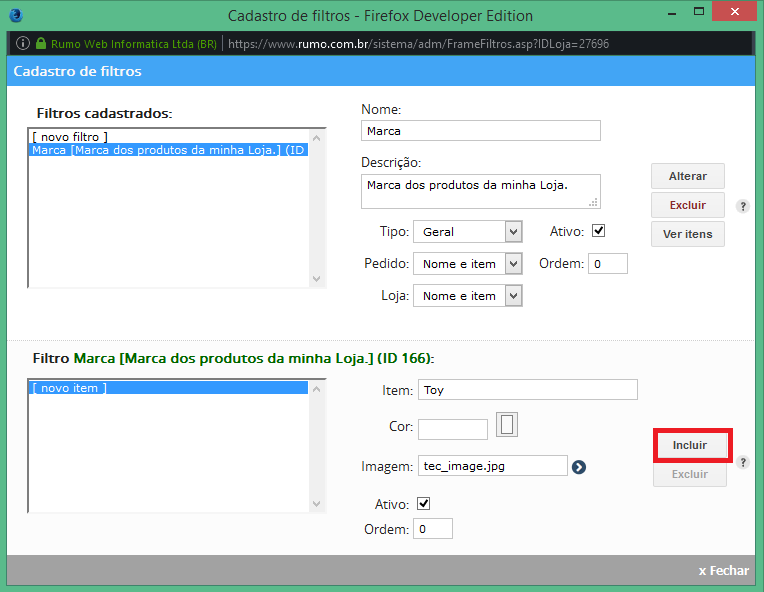The image size is (764, 592).
Task: Click the down arrow of filters list scrollbar
Action: pyautogui.click(x=317, y=279)
